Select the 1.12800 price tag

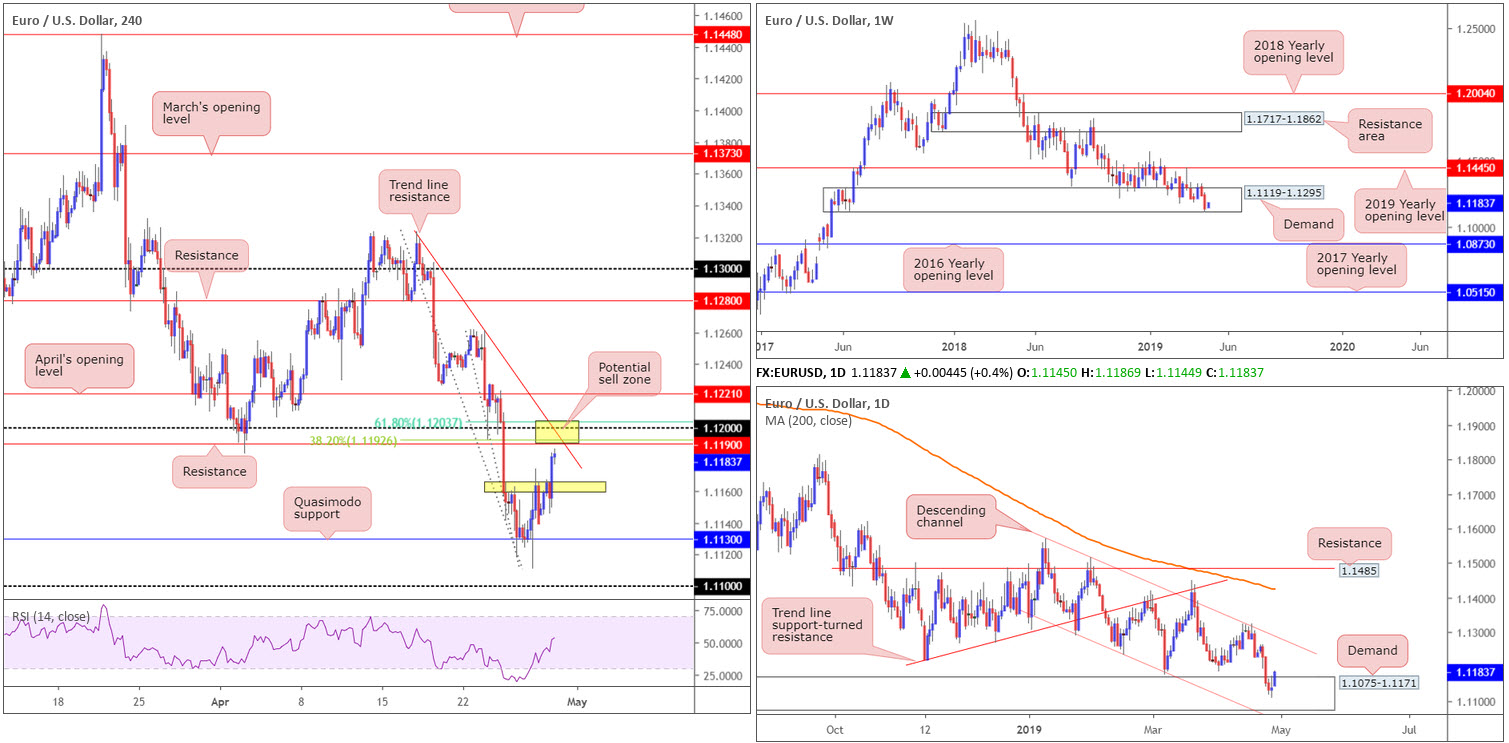(721, 300)
